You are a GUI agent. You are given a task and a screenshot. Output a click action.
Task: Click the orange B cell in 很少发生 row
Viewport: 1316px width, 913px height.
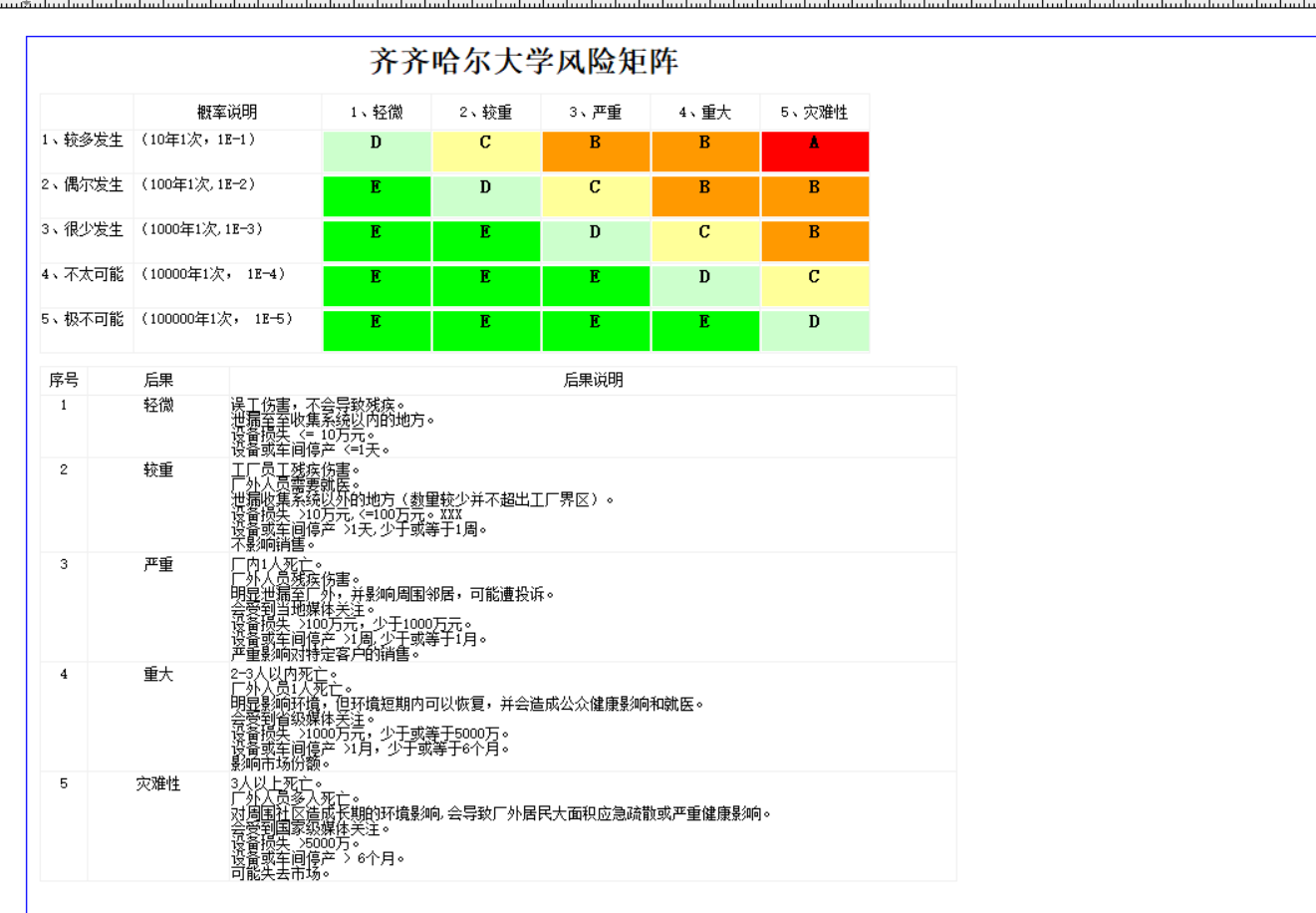tap(815, 241)
